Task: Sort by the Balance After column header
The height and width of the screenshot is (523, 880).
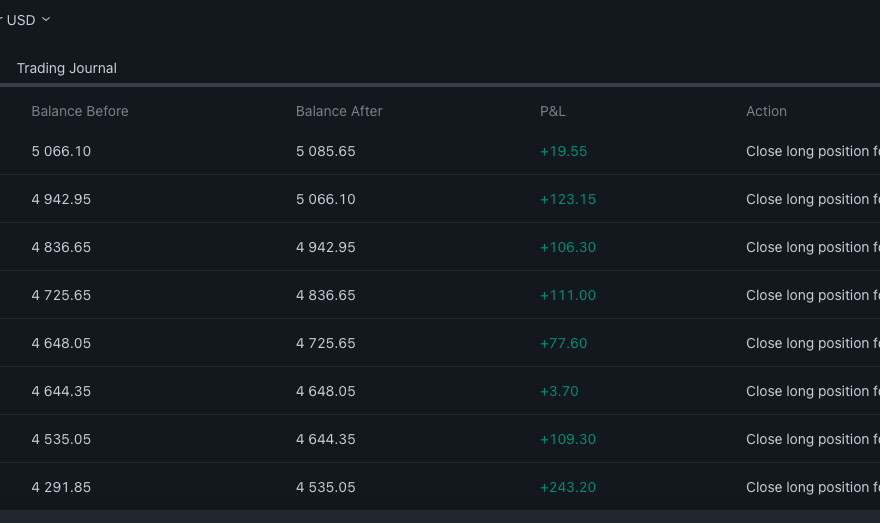Action: pyautogui.click(x=339, y=111)
